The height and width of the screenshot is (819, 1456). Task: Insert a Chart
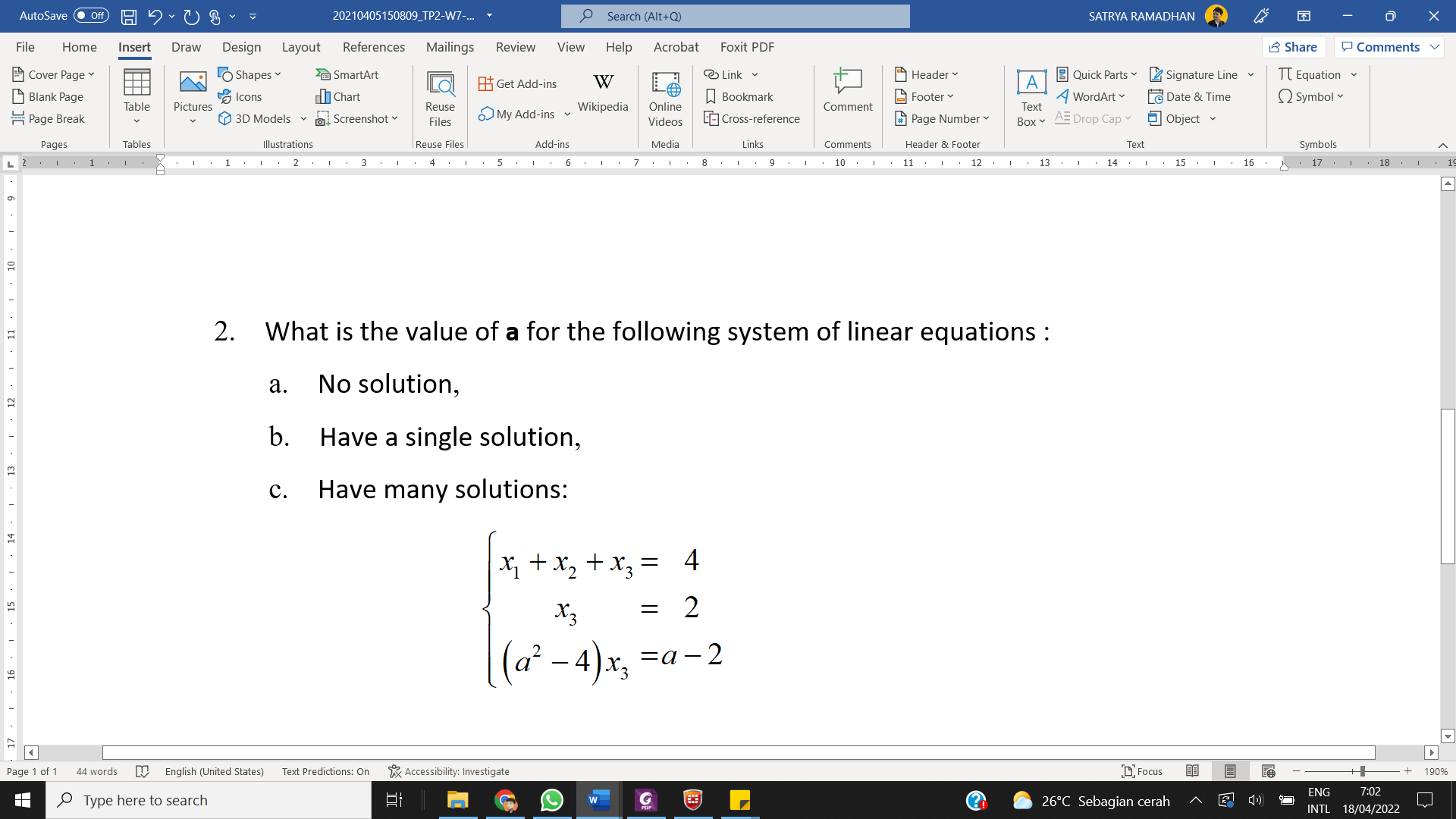click(338, 96)
